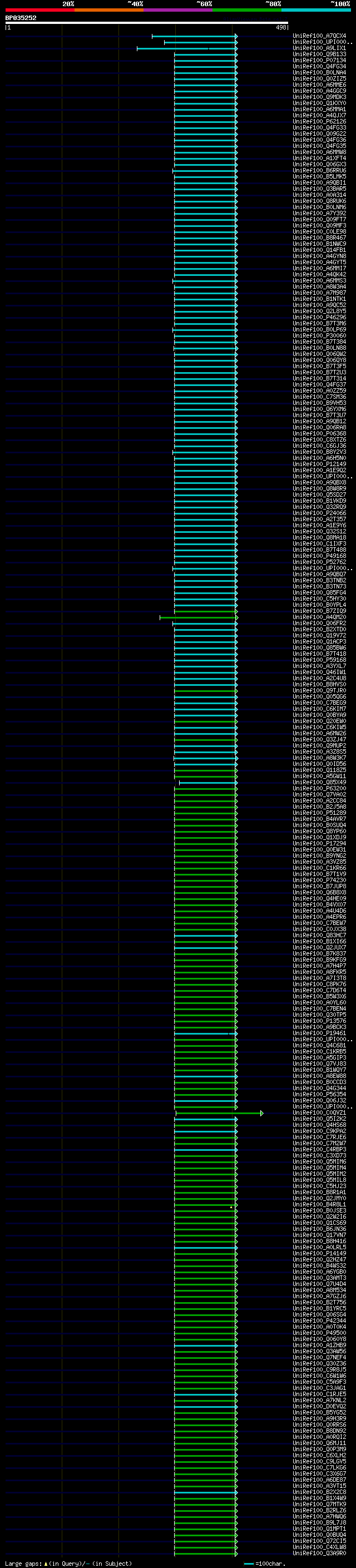Open hit UniRef100_A7QCX4
The image size is (356, 1568).
coord(319,36)
